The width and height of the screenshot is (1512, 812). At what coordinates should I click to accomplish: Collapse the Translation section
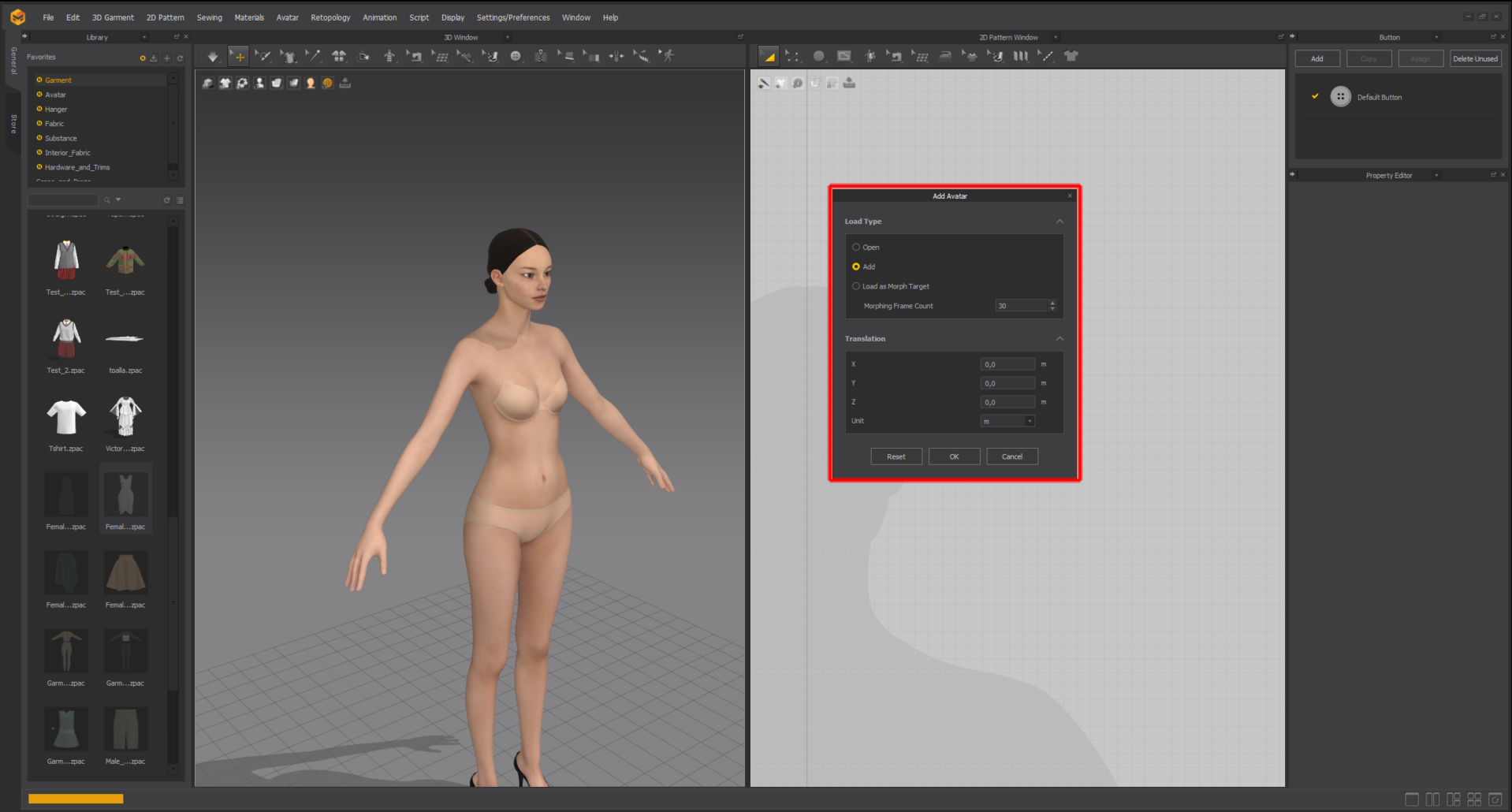[1060, 339]
